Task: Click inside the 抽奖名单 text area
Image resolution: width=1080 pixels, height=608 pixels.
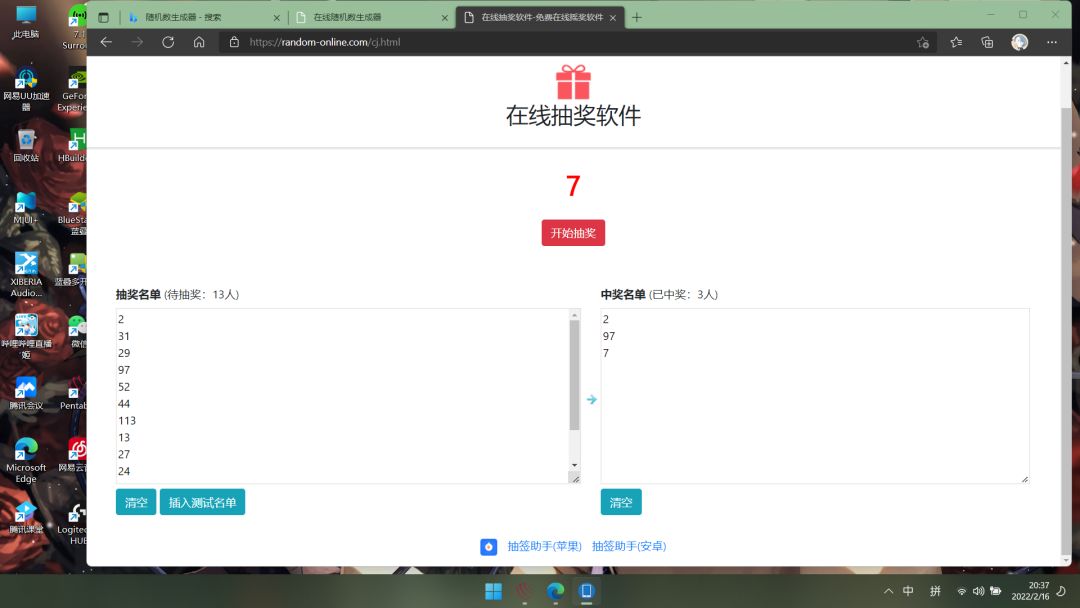Action: [x=342, y=395]
